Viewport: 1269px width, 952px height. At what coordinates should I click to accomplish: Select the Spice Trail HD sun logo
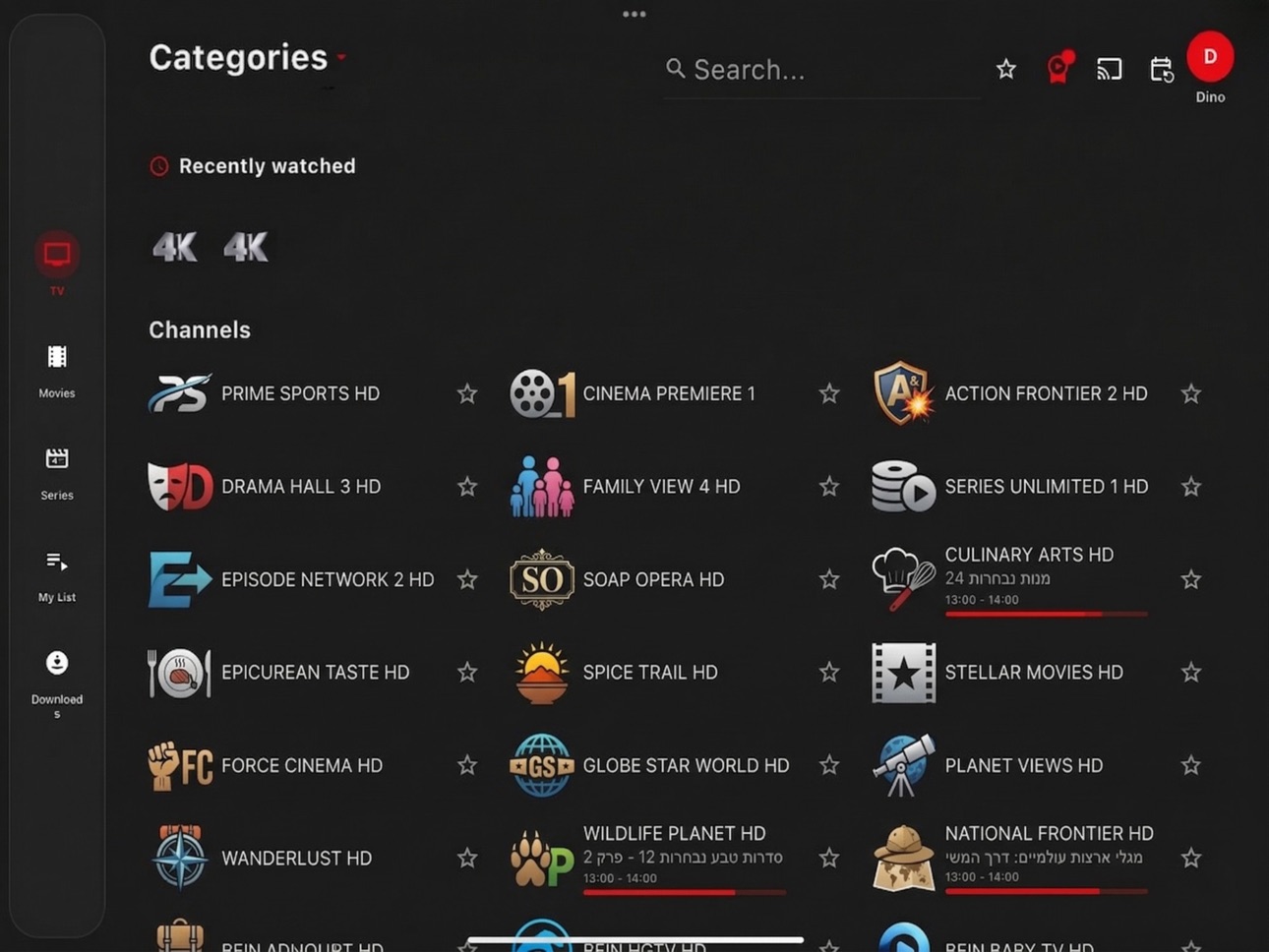[542, 673]
